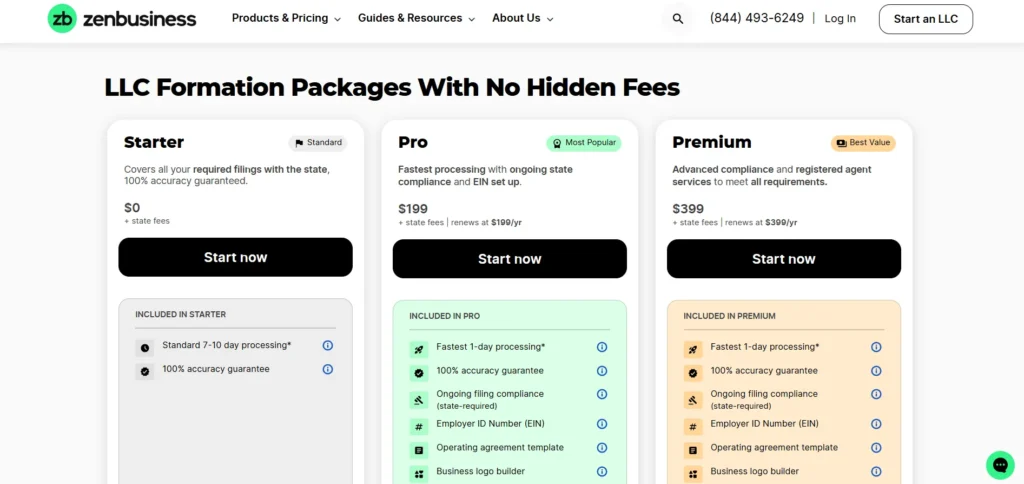Click the Log In link
Viewport: 1024px width, 484px height.
pos(840,19)
